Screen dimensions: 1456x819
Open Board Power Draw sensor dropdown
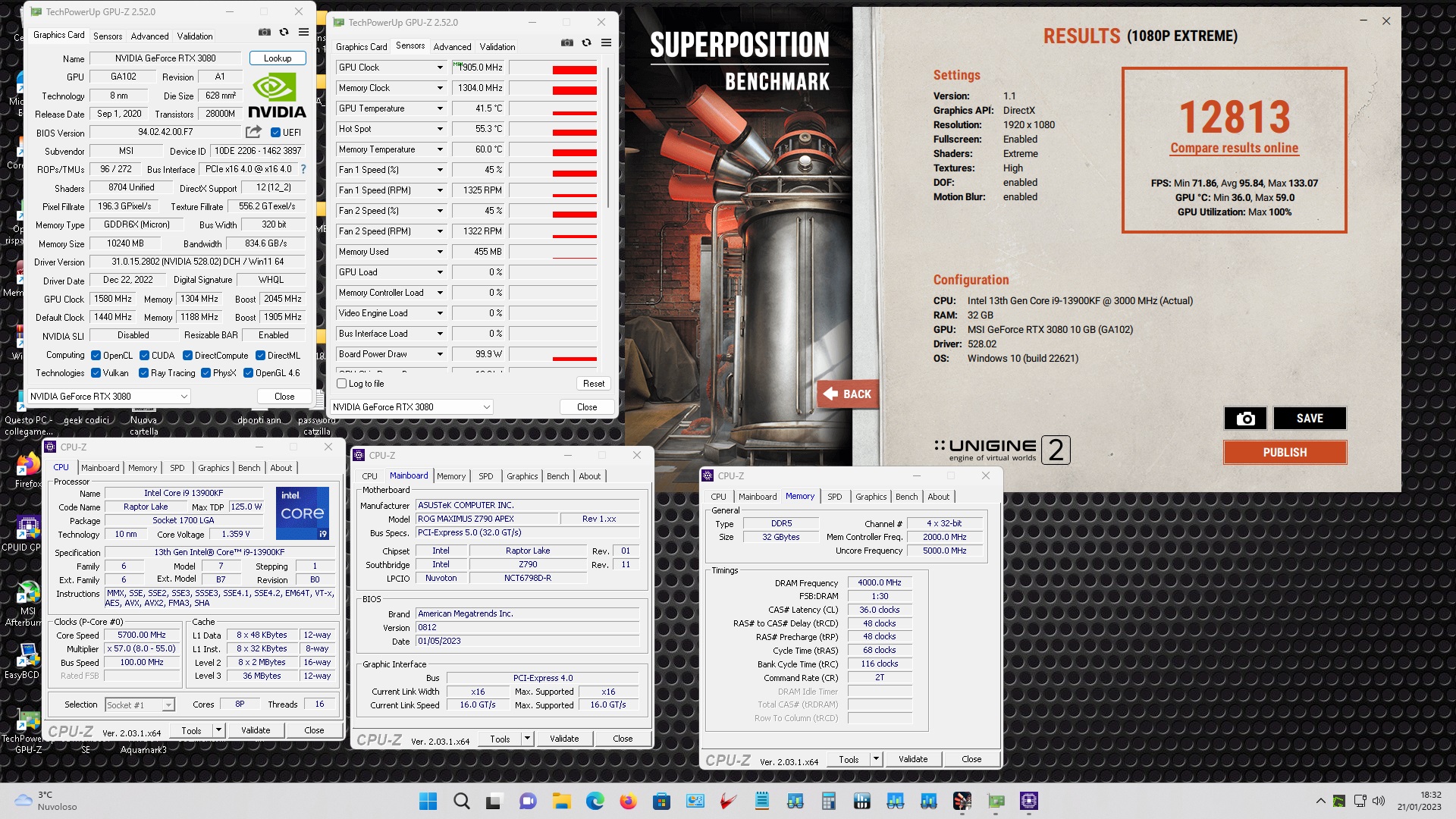tap(440, 354)
